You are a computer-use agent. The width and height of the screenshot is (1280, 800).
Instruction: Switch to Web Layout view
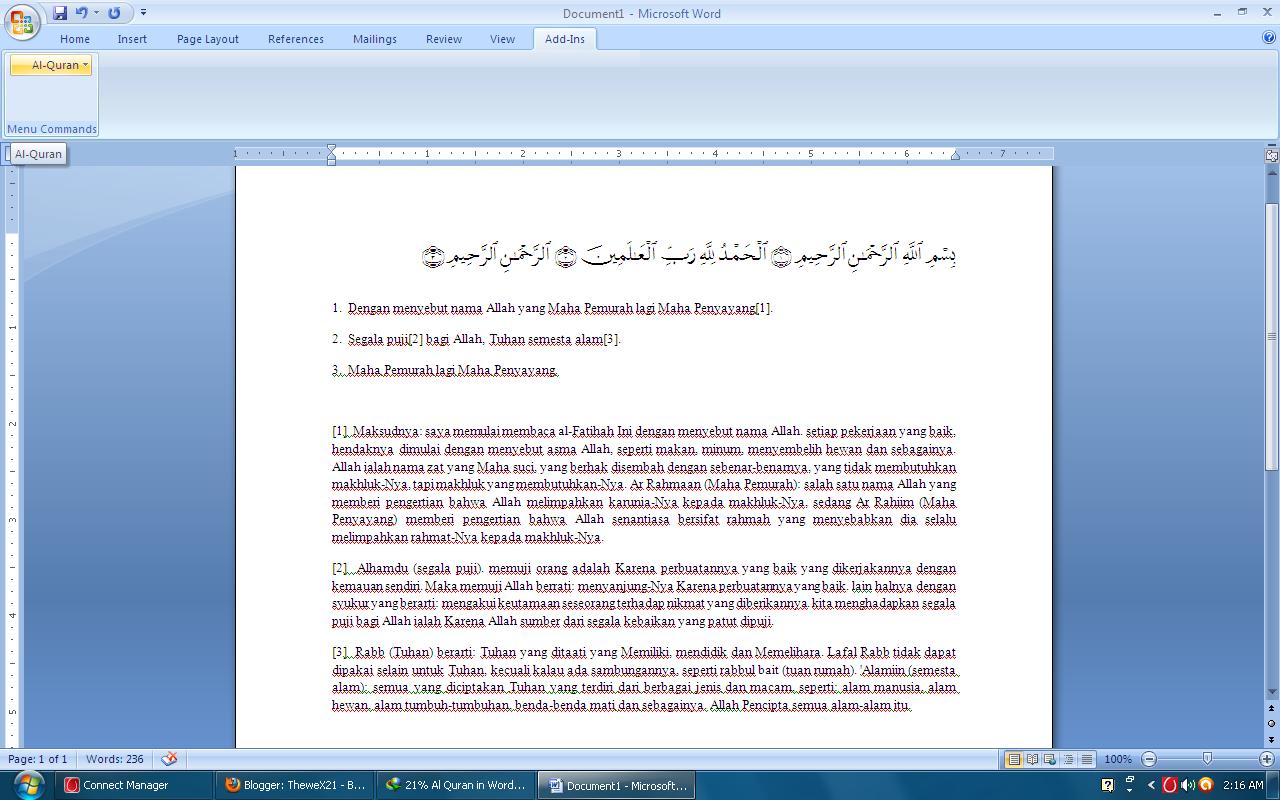tap(1050, 760)
